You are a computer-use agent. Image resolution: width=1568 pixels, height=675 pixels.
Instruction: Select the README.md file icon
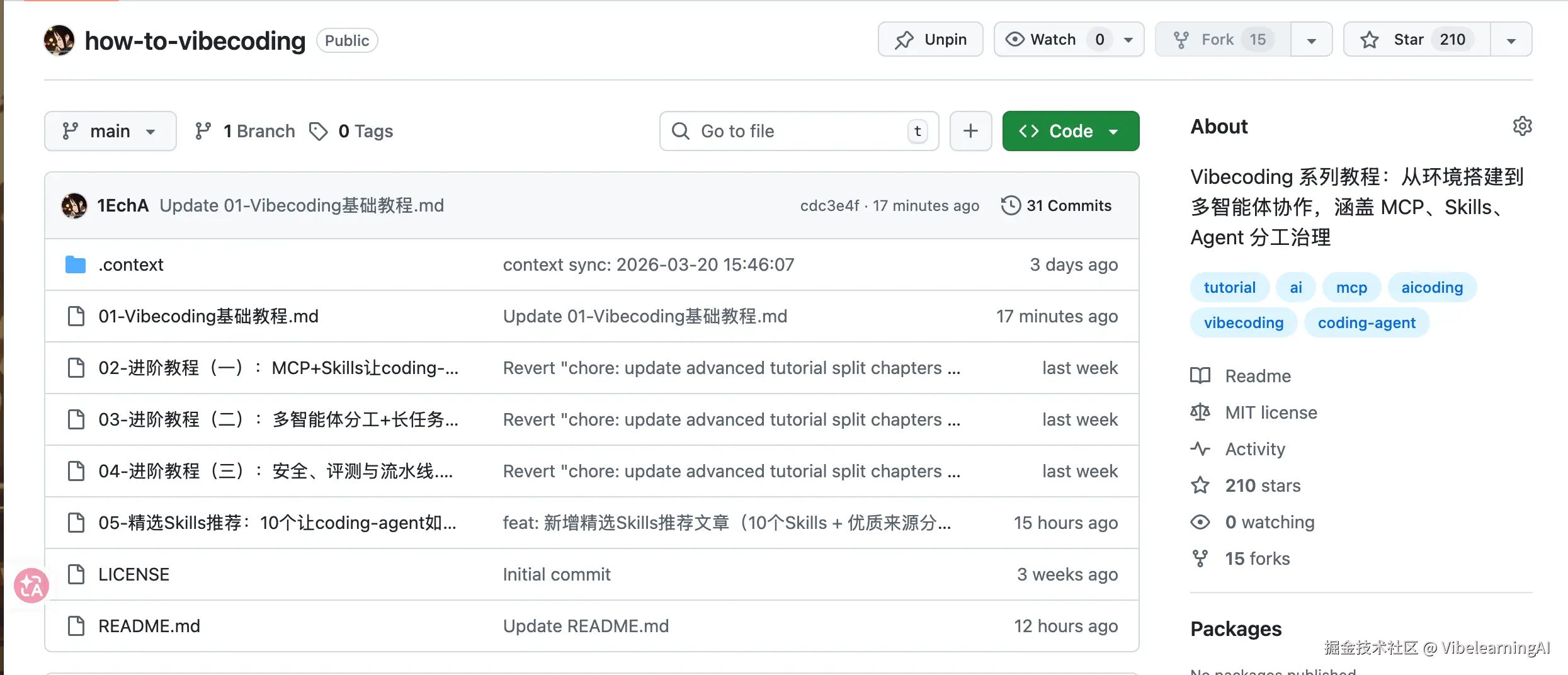click(76, 625)
